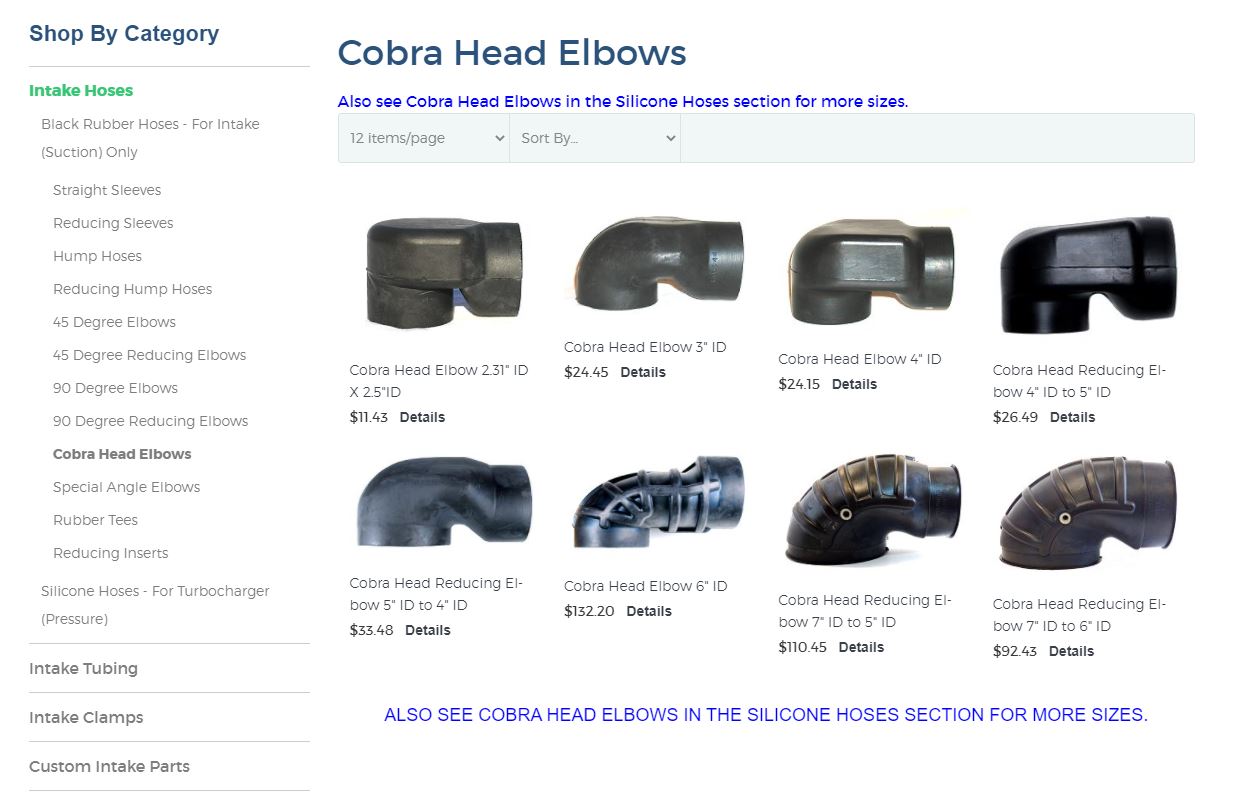The height and width of the screenshot is (794, 1239).
Task: Click Details for the $132.20 elbow
Action: [x=649, y=611]
